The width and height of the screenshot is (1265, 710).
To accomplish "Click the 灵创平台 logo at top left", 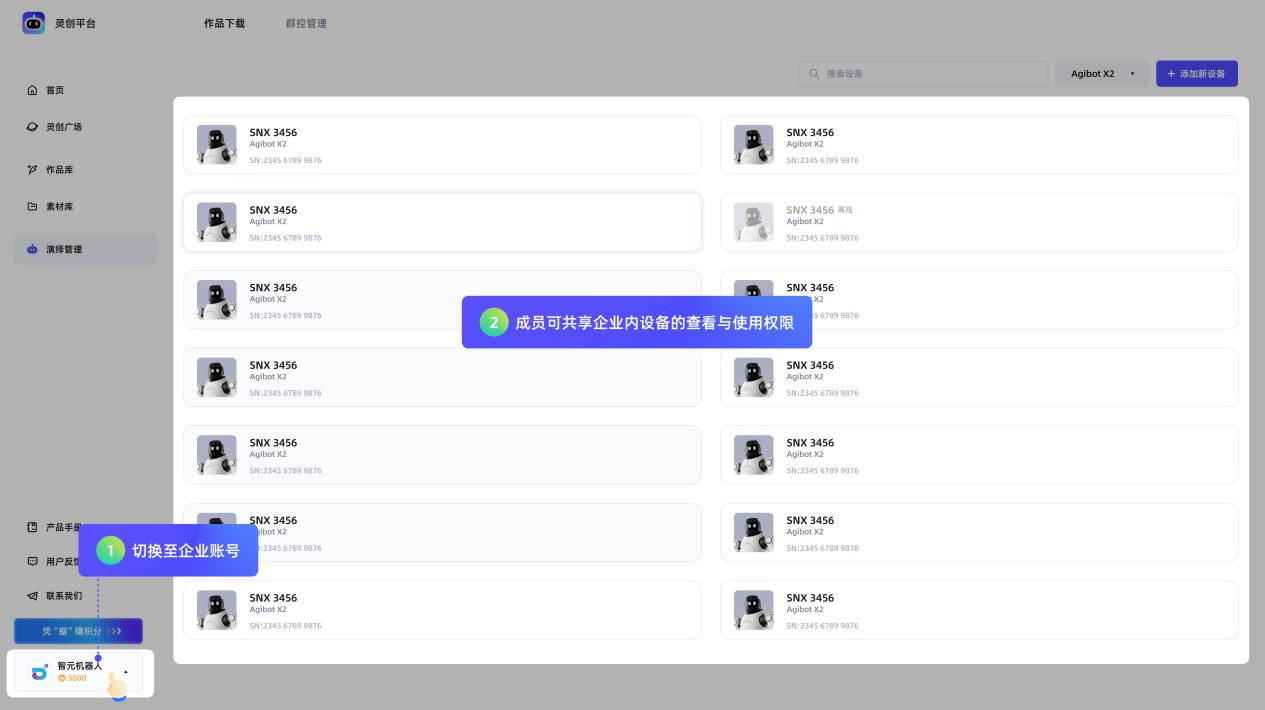I will tap(33, 23).
